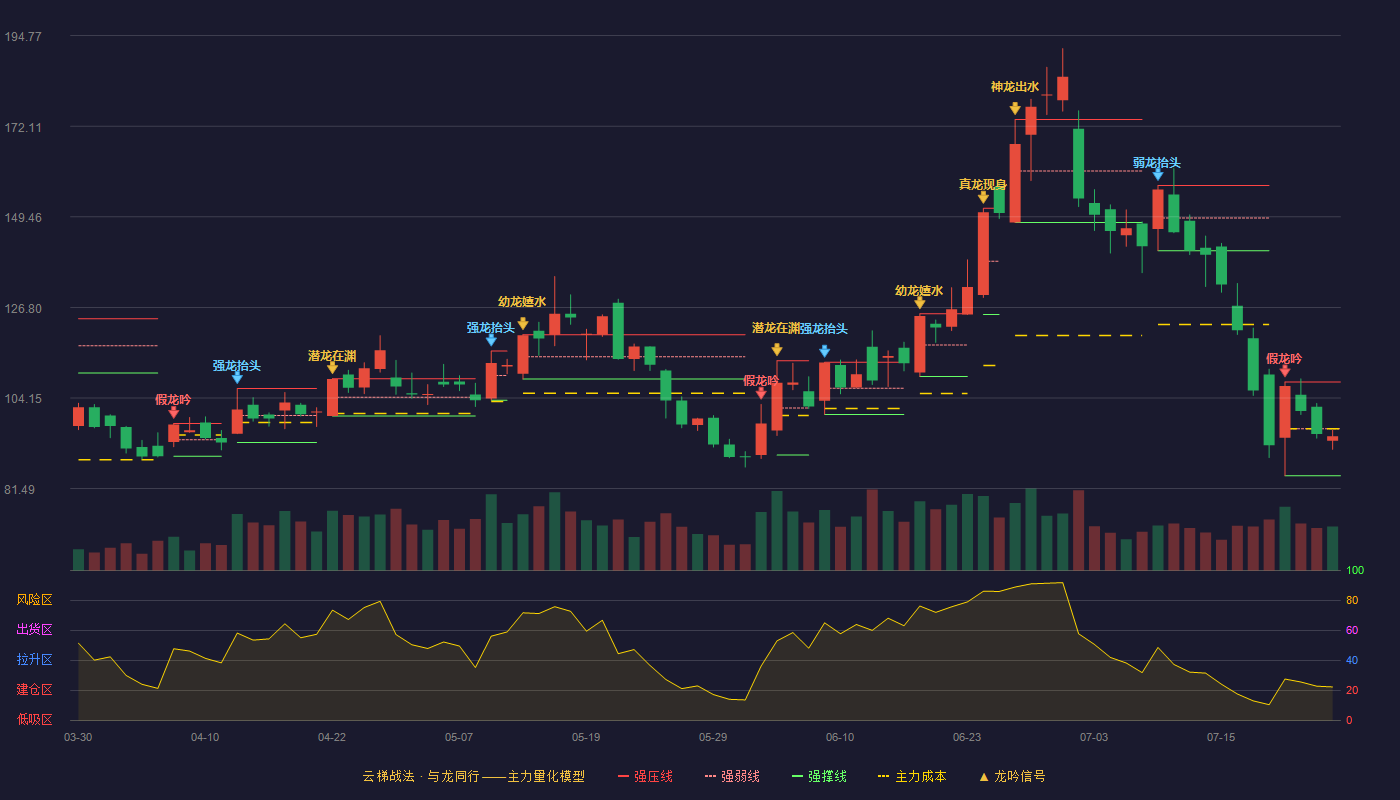Viewport: 1400px width, 800px height.
Task: Click the 风险区 zone label
Action: [x=34, y=600]
